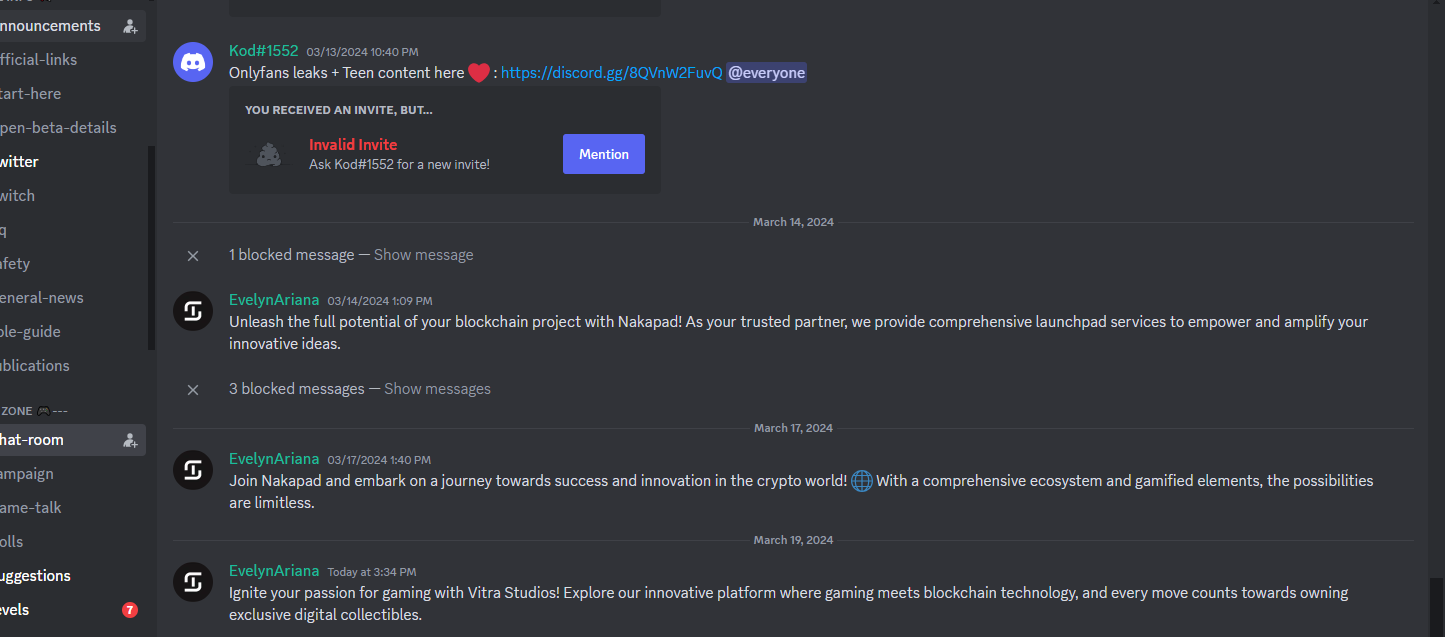Expand with Show message for 1 blocked message

pyautogui.click(x=424, y=255)
